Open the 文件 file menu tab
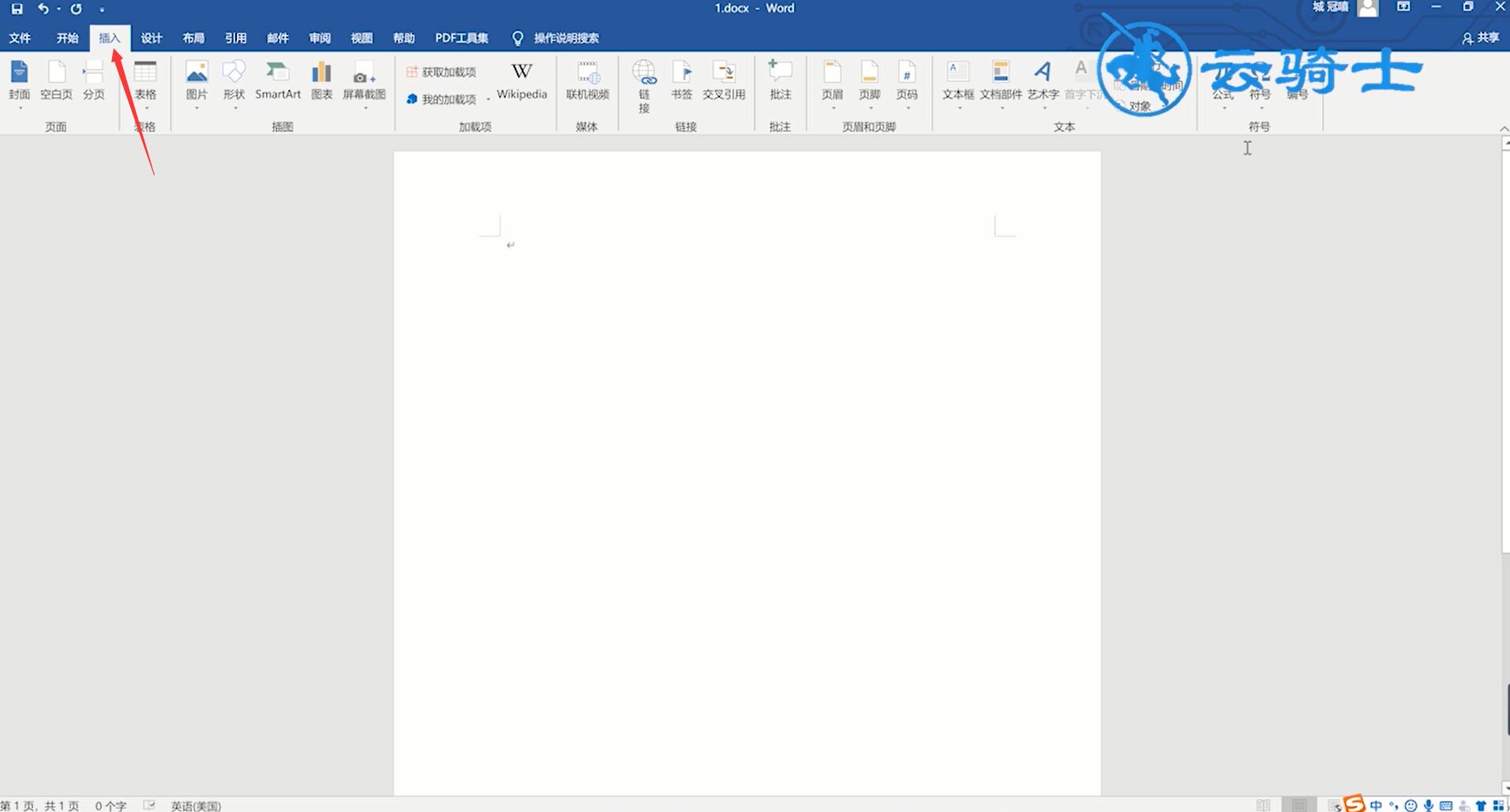Screen dimensions: 1510x812 [20, 38]
